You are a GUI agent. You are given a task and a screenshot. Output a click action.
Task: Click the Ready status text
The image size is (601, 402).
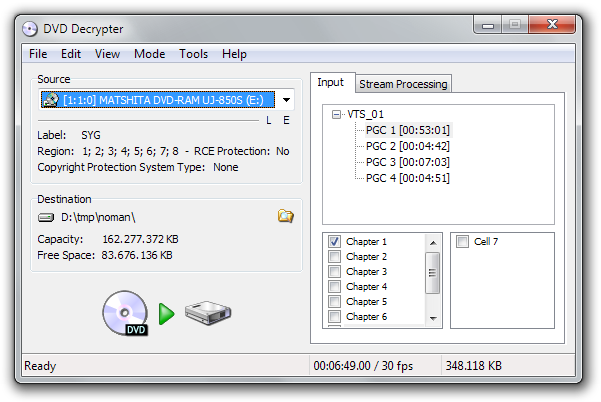40,366
